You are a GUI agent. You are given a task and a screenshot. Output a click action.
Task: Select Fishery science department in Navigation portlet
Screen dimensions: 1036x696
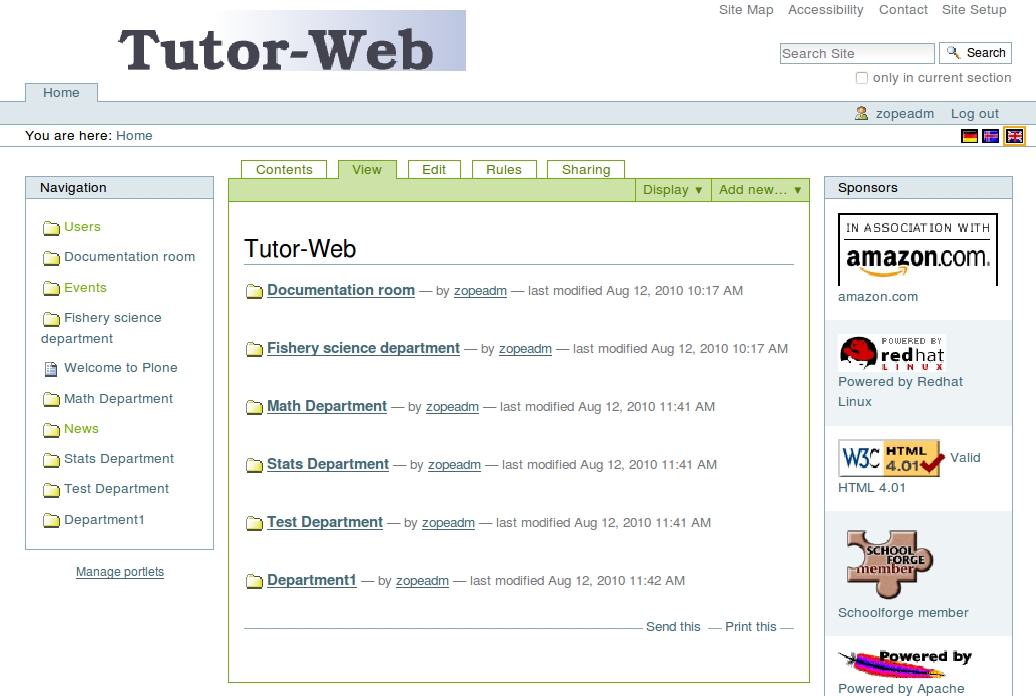[101, 328]
